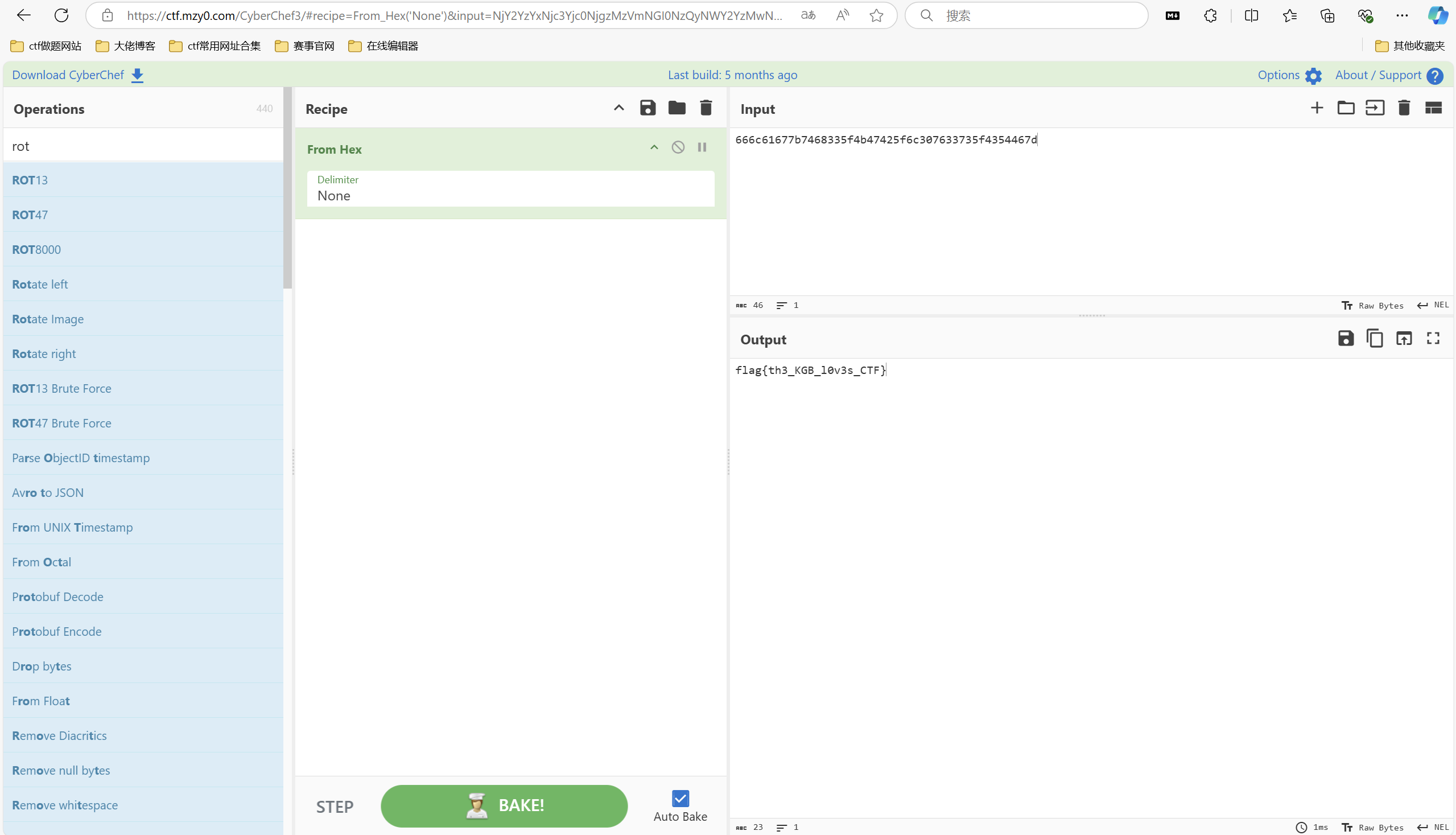
Task: Open the Delimiter dropdown set to None
Action: point(510,188)
